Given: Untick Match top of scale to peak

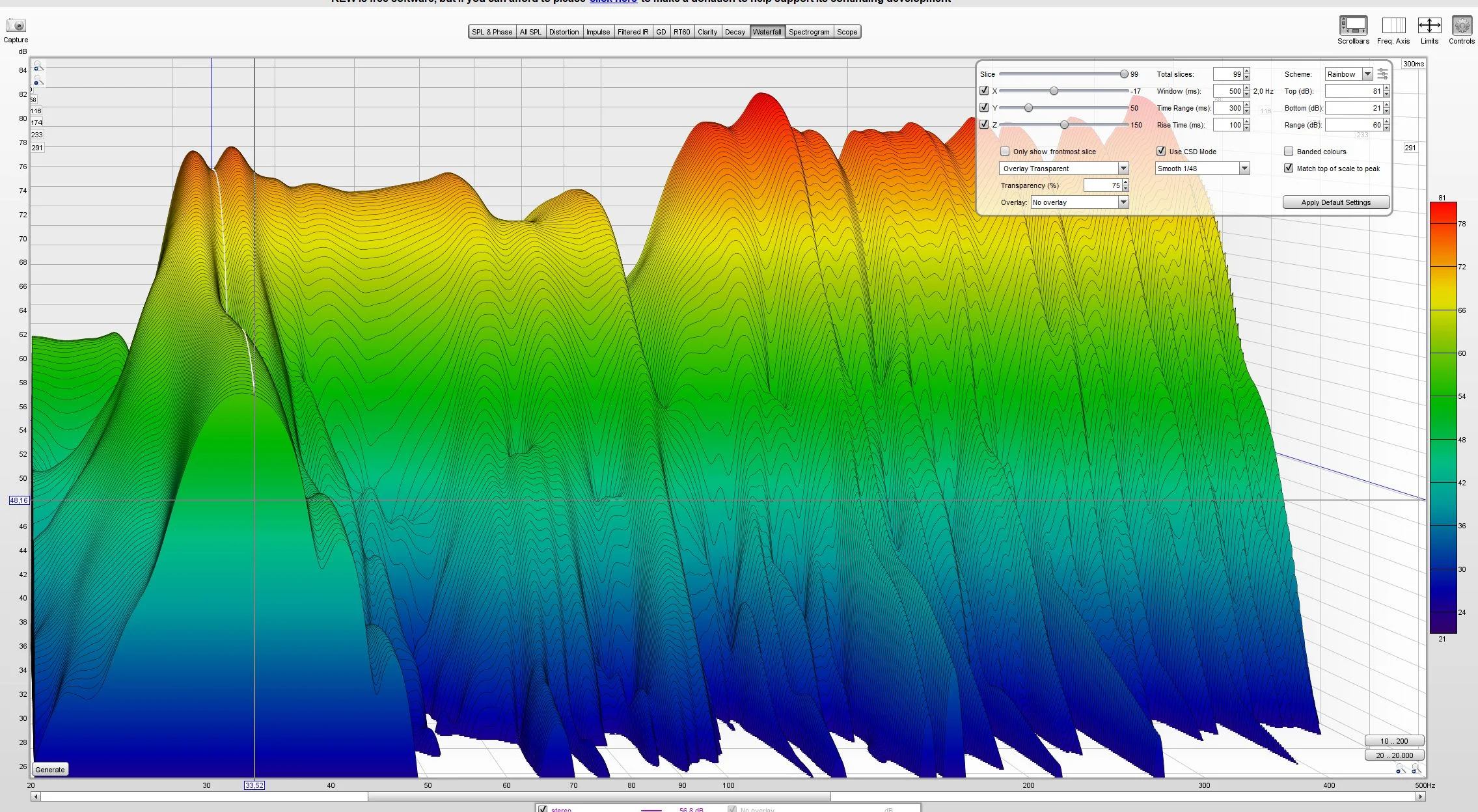Looking at the screenshot, I should click(x=1289, y=169).
